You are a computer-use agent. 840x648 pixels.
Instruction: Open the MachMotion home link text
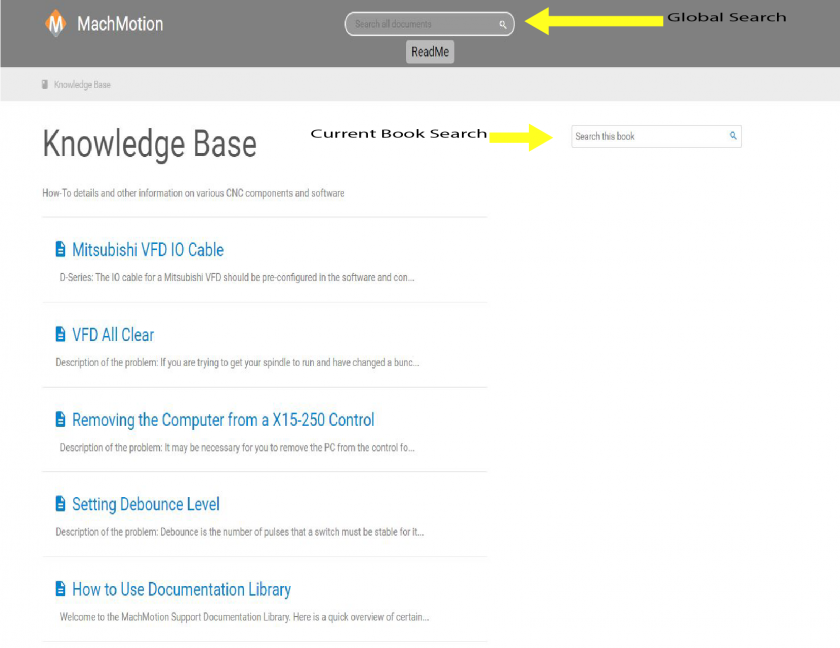click(x=120, y=24)
